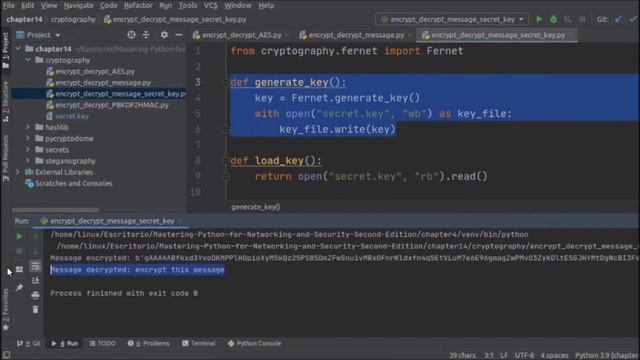Click LF line separator in status bar
This screenshot has width=640, height=360.
pos(504,355)
